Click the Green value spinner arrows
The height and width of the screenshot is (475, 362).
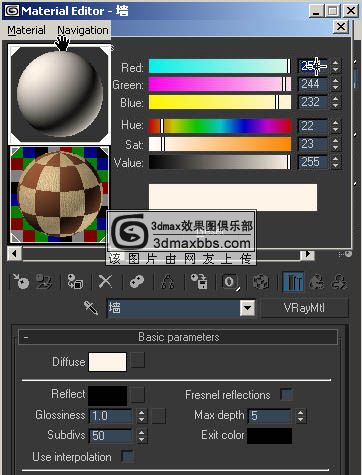pyautogui.click(x=335, y=84)
